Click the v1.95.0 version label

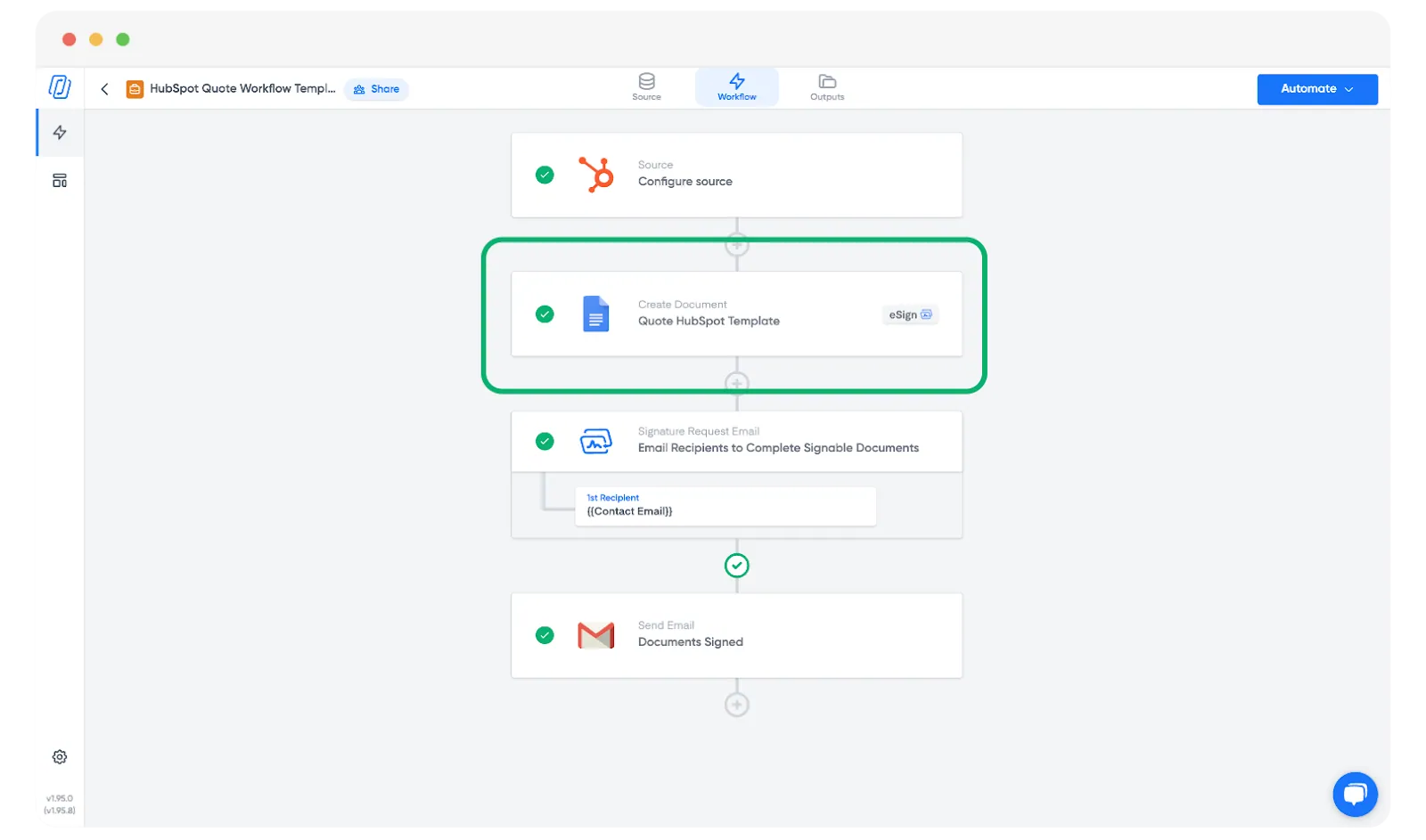pos(60,798)
